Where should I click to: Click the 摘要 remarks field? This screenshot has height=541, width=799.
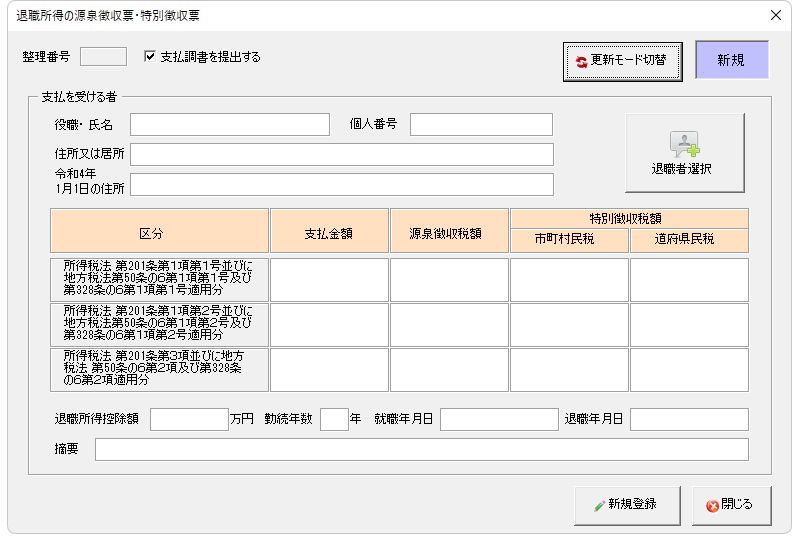click(422, 449)
